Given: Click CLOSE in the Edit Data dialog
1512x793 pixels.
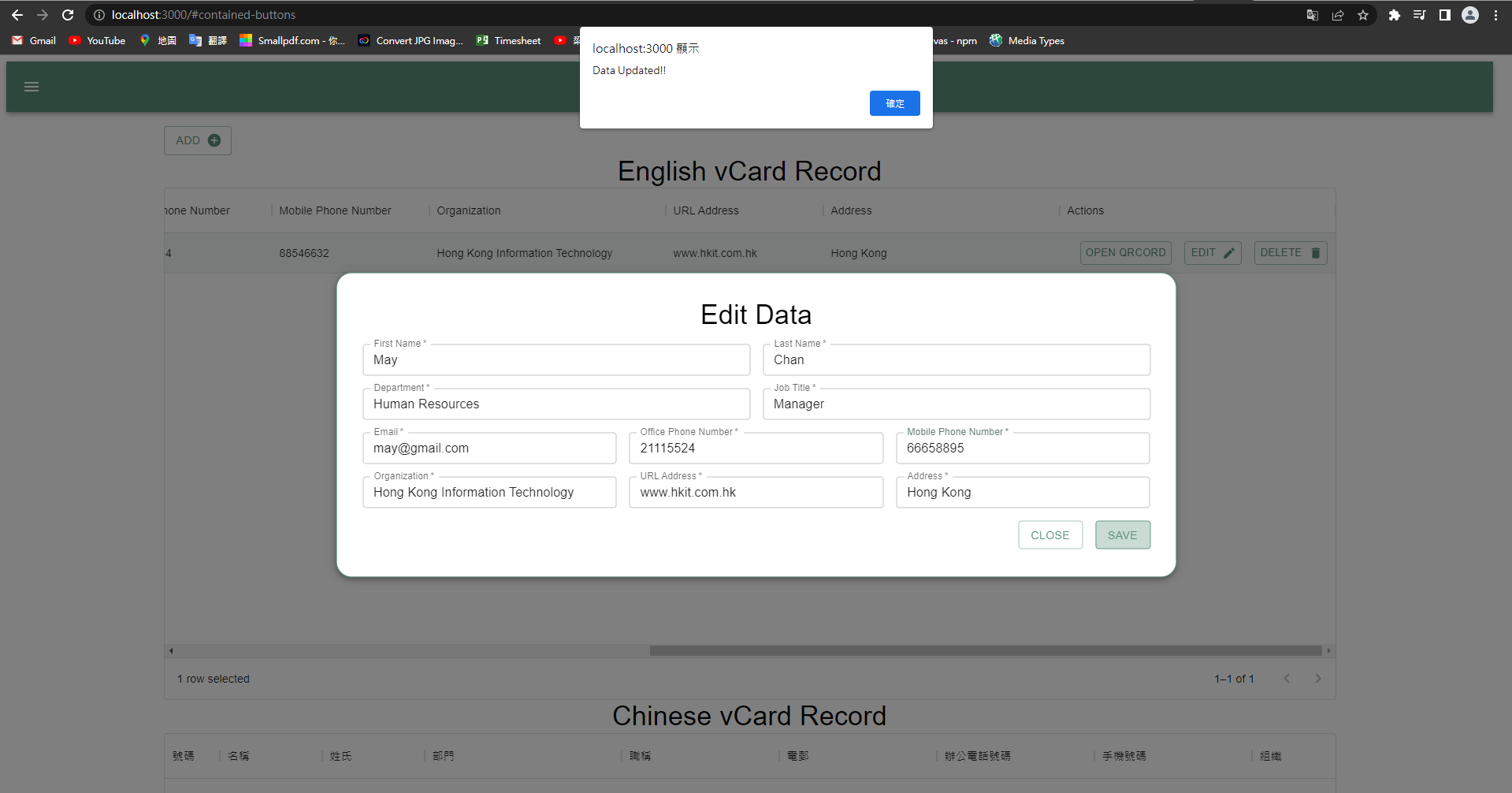Looking at the screenshot, I should coord(1050,535).
